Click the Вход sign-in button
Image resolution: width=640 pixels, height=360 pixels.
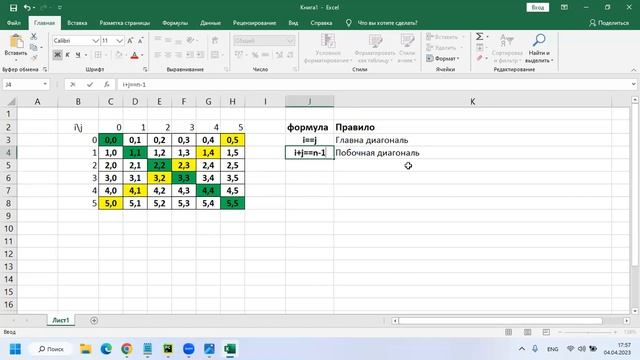pos(538,7)
